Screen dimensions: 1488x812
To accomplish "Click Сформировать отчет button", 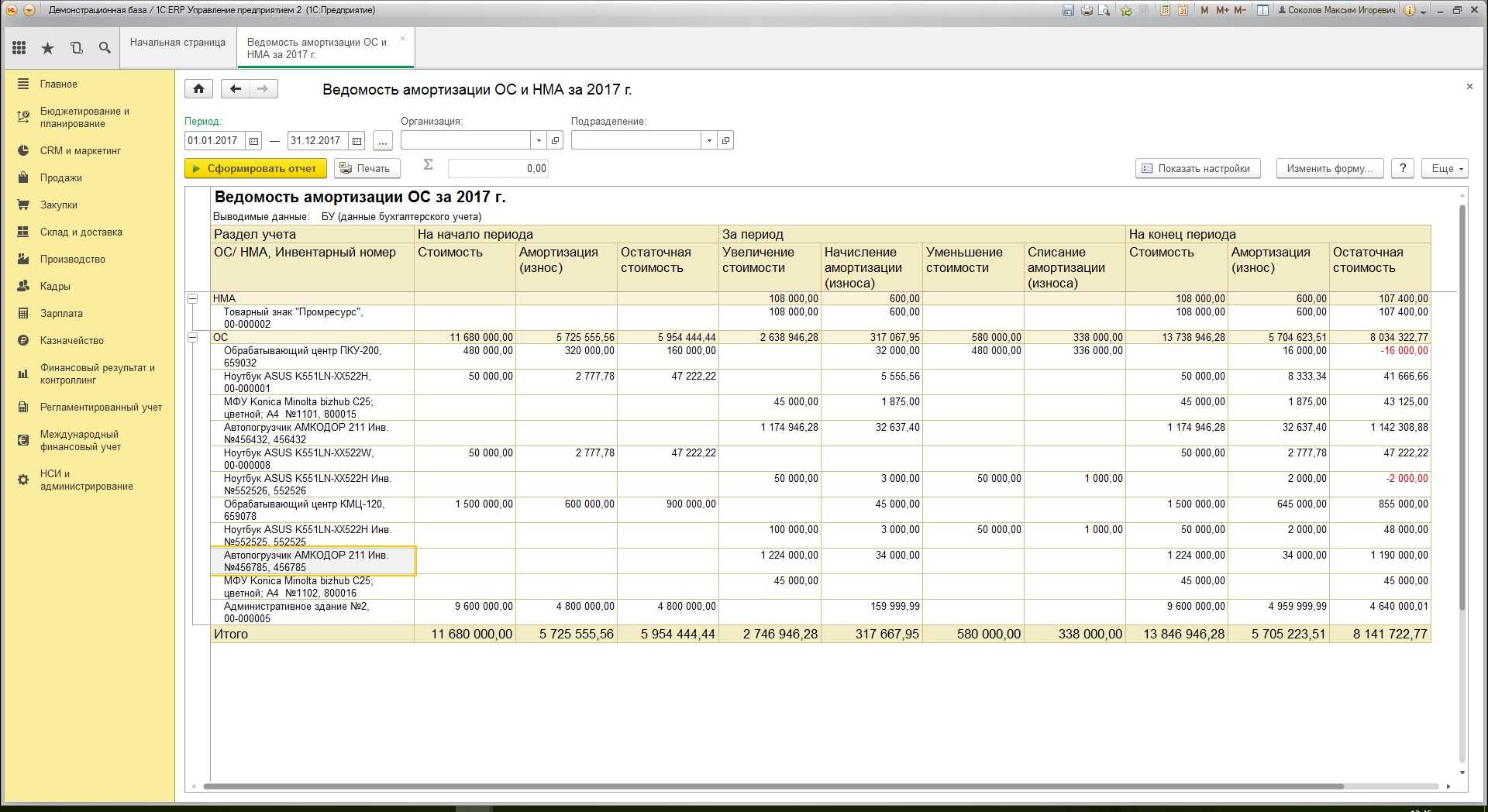I will pos(255,168).
